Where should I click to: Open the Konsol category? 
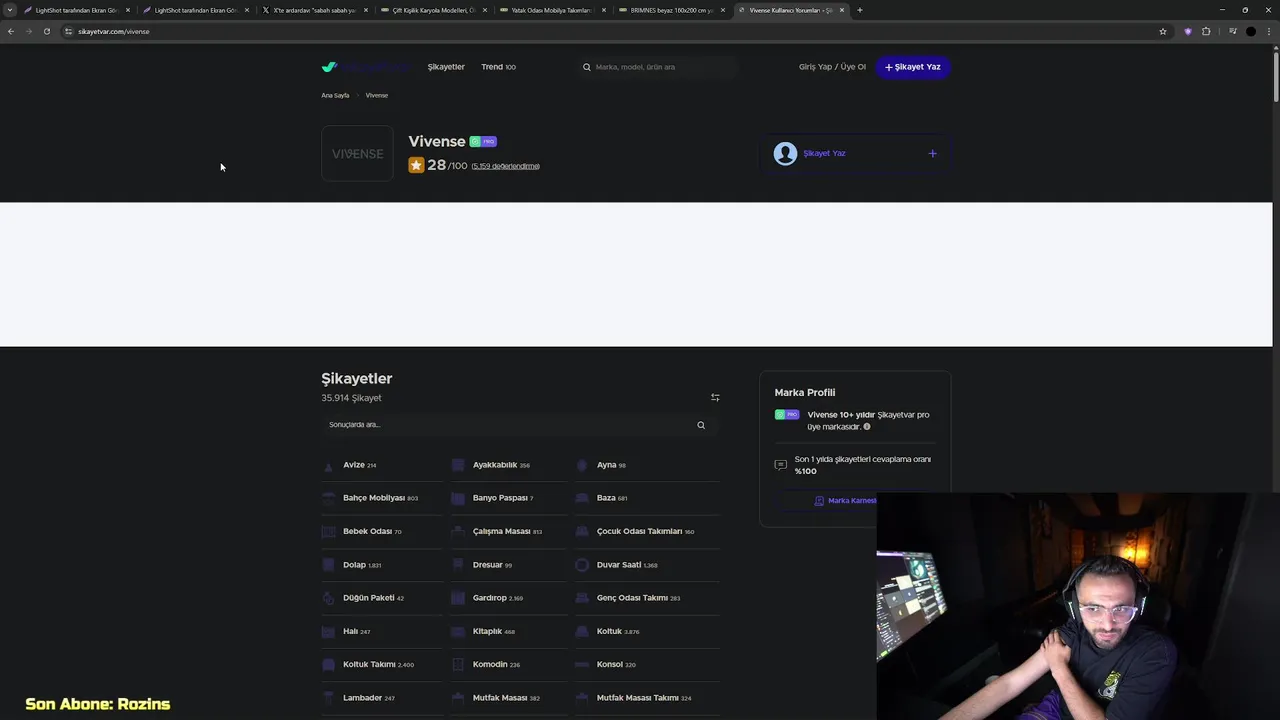coord(647,664)
